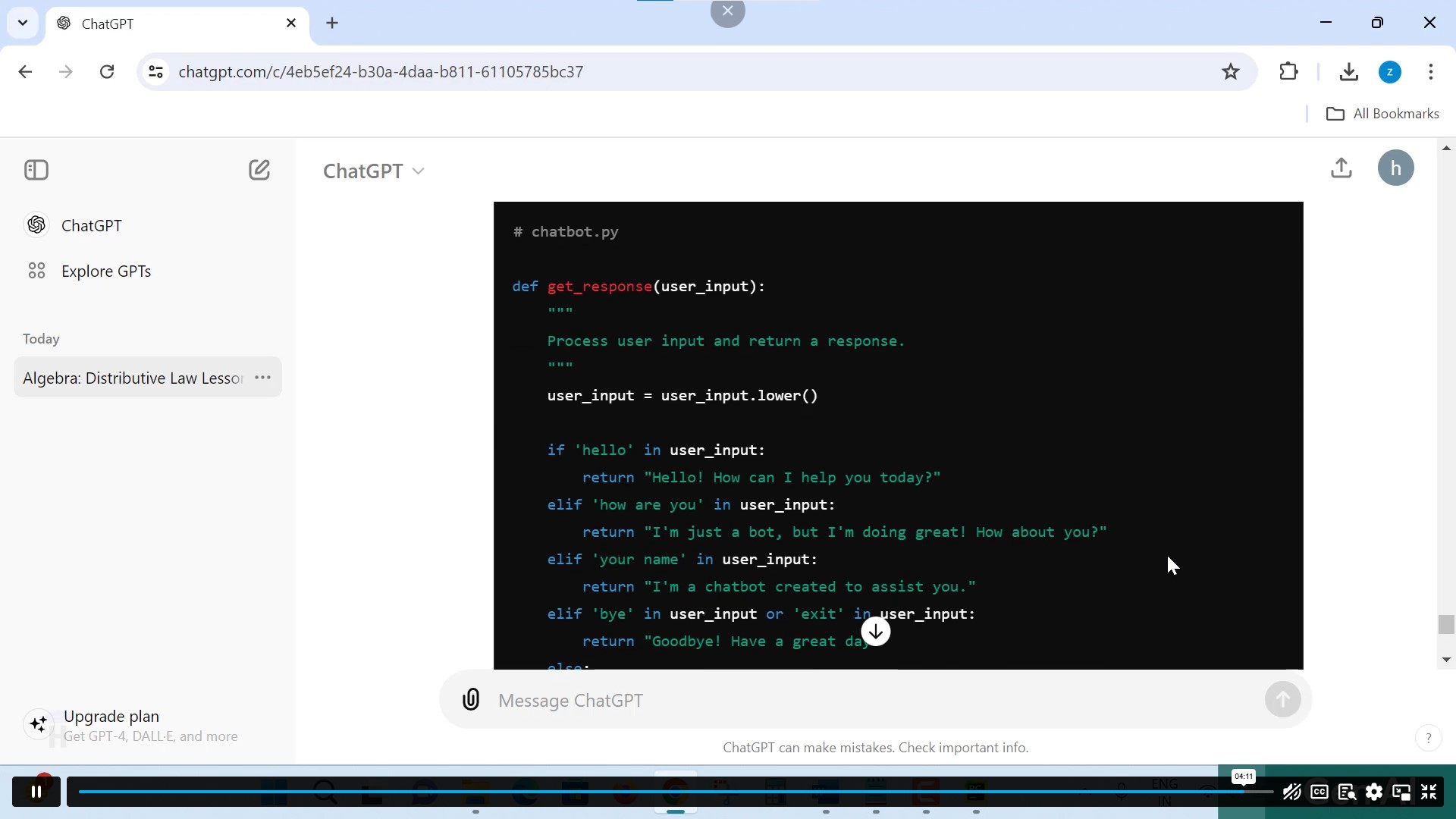Toggle mute on the video player
This screenshot has width=1456, height=819.
(1291, 792)
